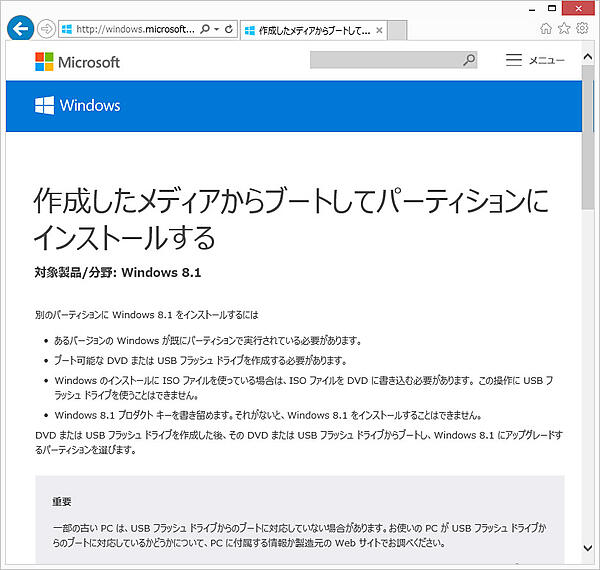This screenshot has width=600, height=570.
Task: Click the Microsoft four-color logo
Action: (x=44, y=62)
